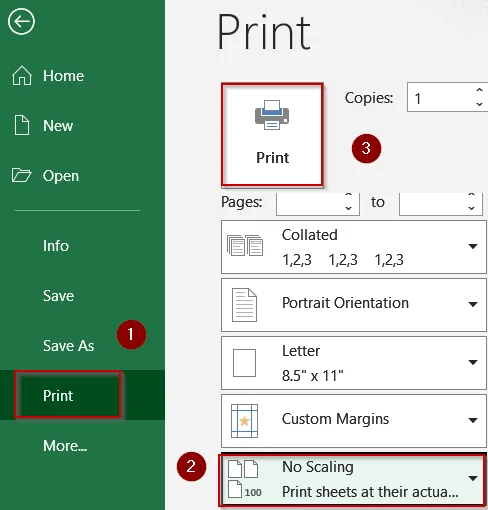The image size is (488, 510).
Task: Click the Collated stacked pages icon
Action: pos(245,246)
